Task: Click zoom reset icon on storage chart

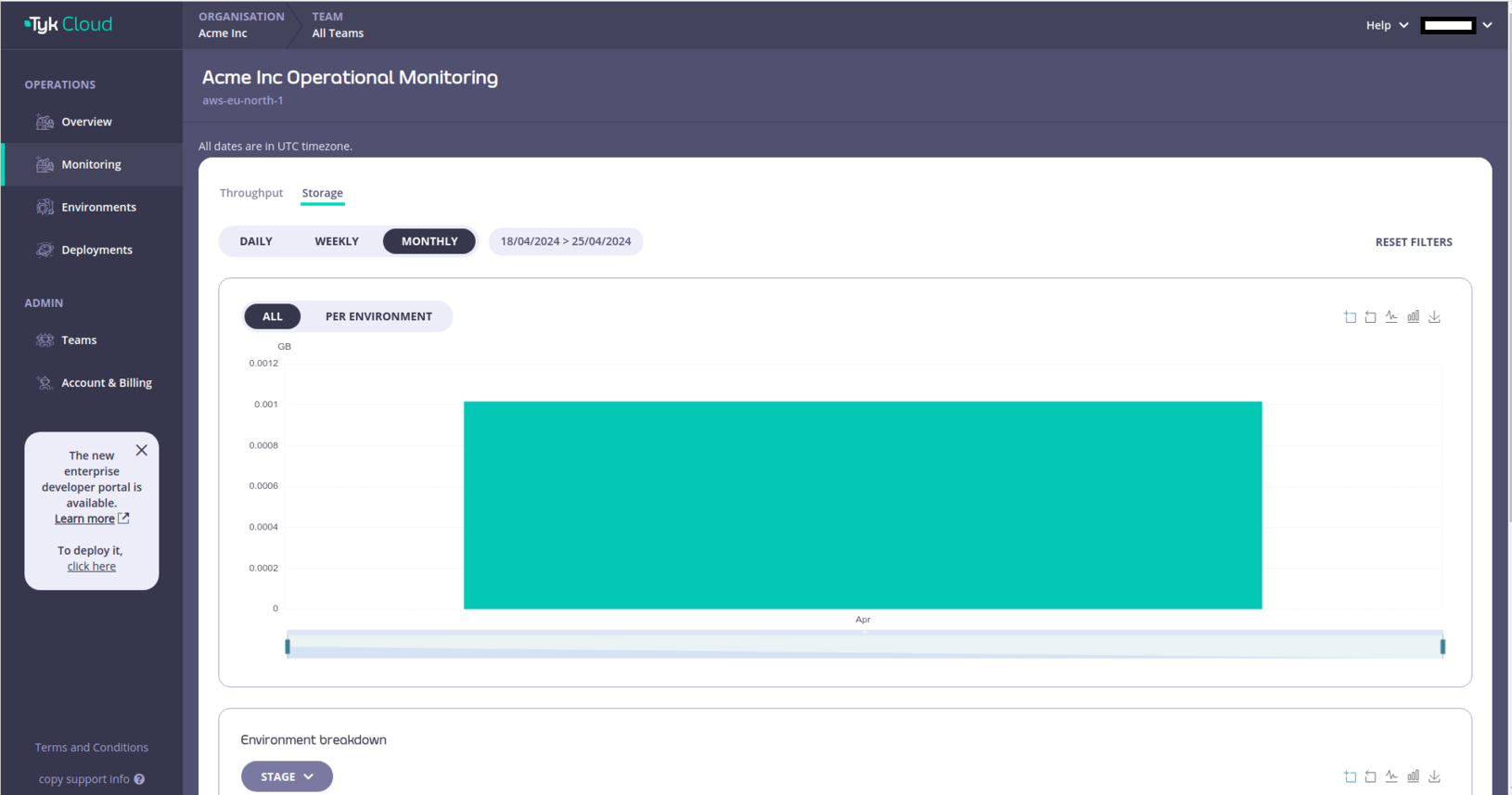Action: pos(1370,317)
